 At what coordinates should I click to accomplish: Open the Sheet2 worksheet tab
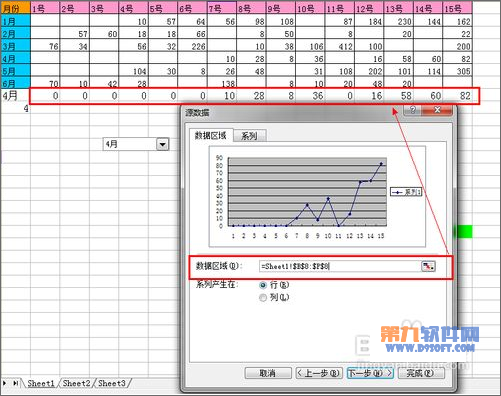(x=76, y=383)
